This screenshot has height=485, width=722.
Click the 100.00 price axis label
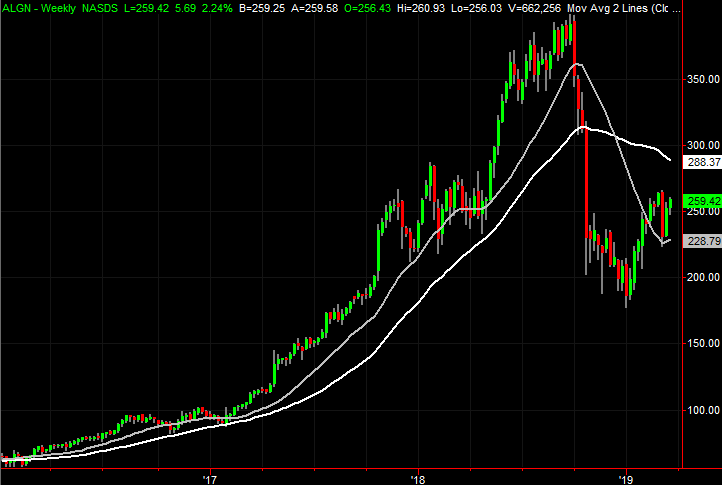703,410
